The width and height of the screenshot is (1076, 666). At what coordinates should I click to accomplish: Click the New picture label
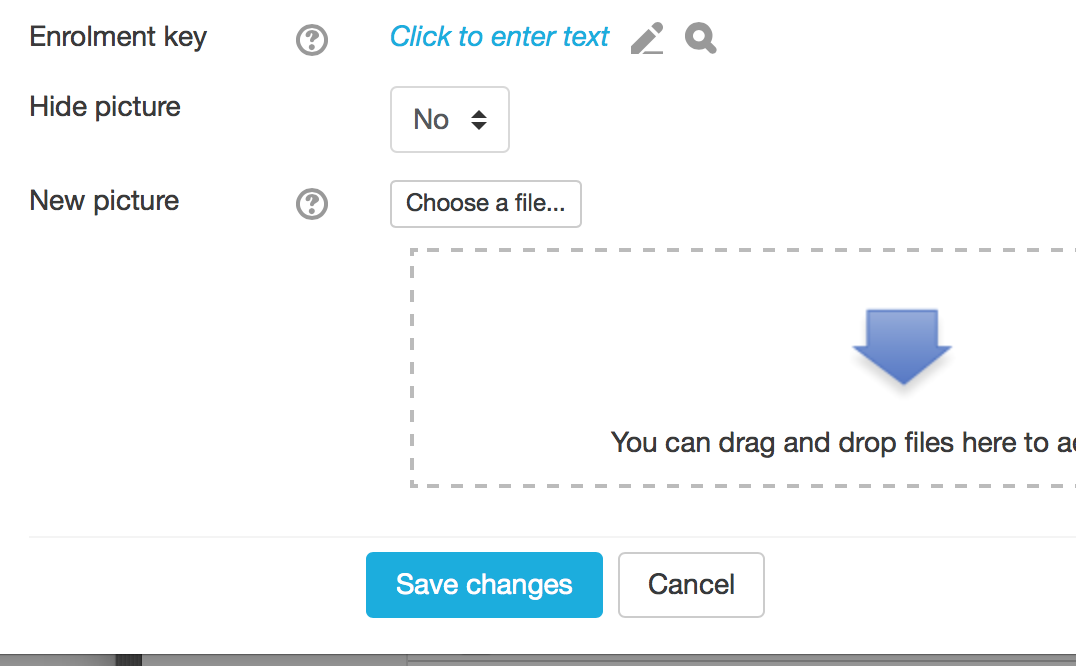pos(104,201)
